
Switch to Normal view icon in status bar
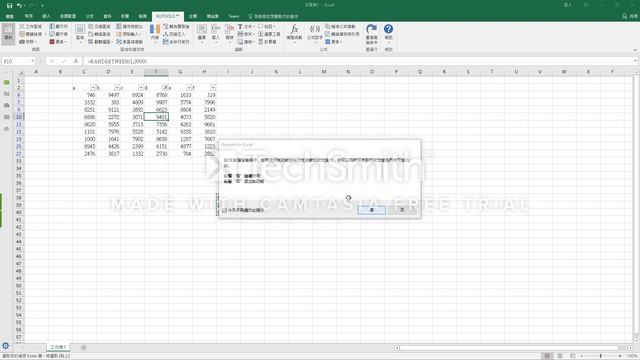(x=547, y=356)
